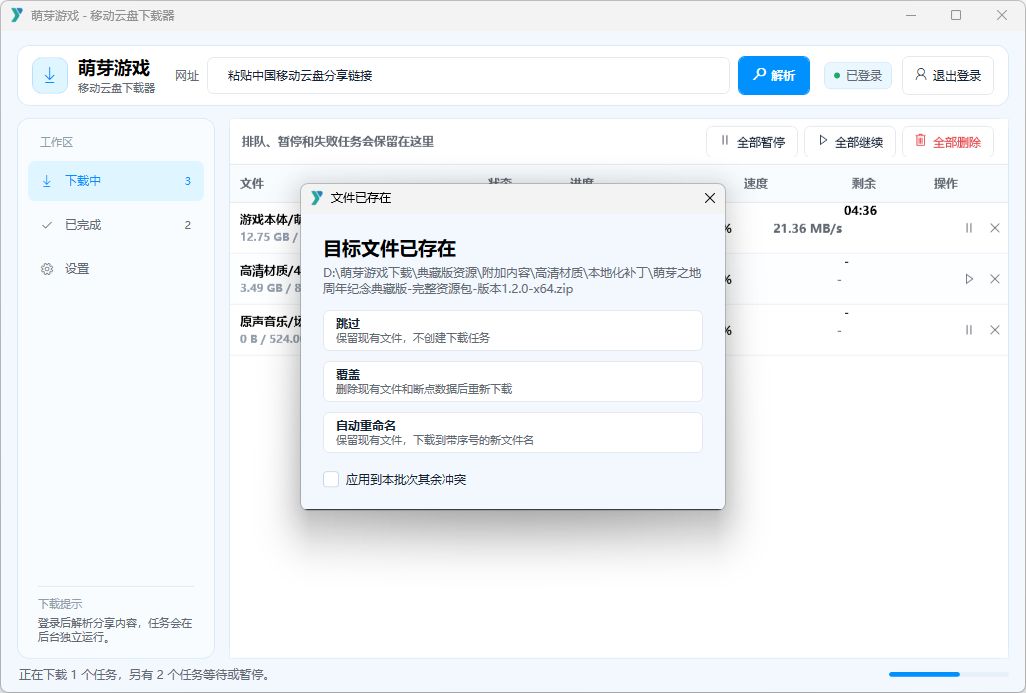Click the 工作区 sidebar label
Screen dimensions: 1026x693
point(56,142)
